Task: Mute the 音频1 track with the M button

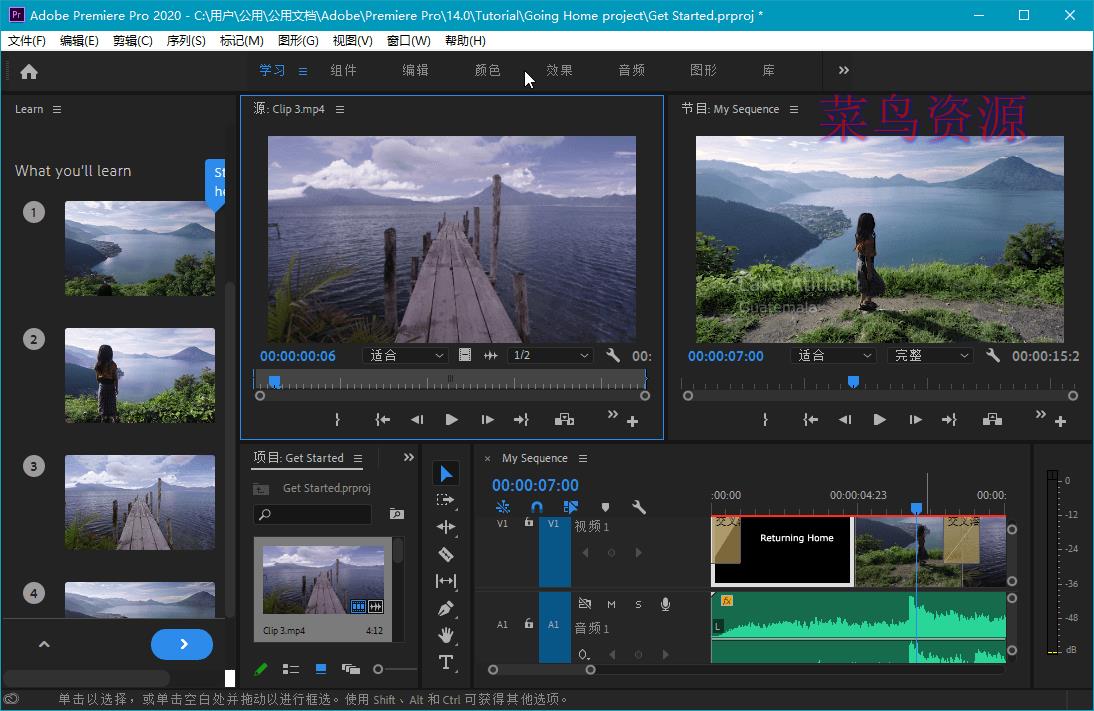Action: 612,605
